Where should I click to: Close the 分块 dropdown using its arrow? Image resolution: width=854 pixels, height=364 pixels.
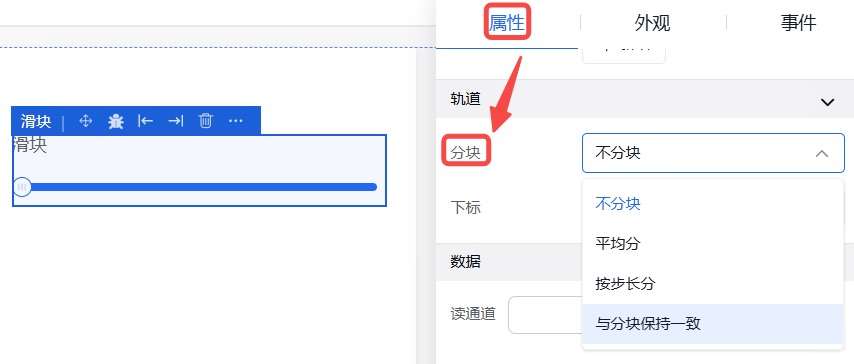(x=822, y=154)
